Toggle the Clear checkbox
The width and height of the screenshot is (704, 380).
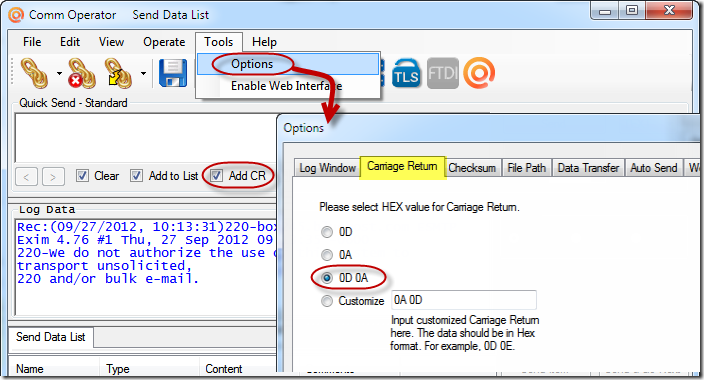(x=82, y=176)
